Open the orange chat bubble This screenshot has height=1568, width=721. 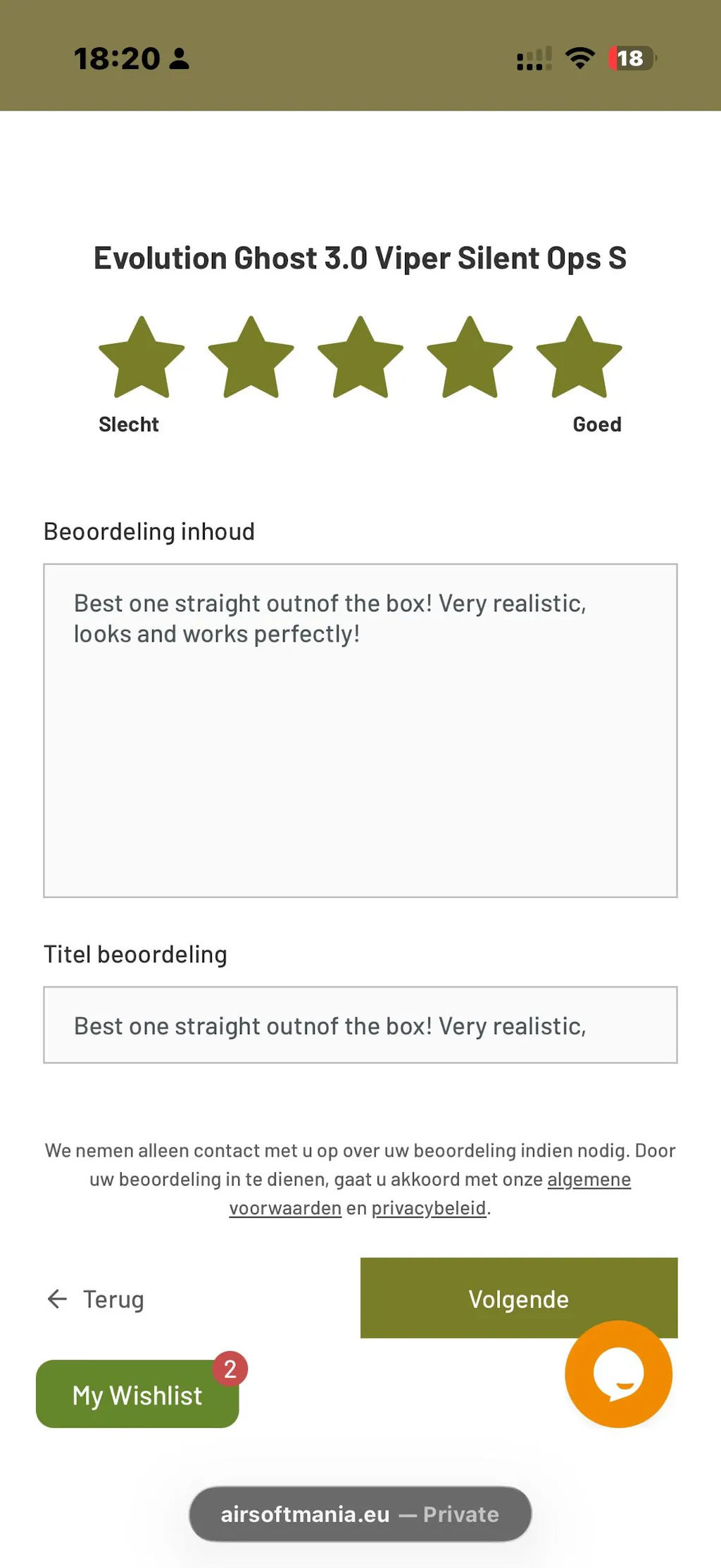(x=618, y=1374)
